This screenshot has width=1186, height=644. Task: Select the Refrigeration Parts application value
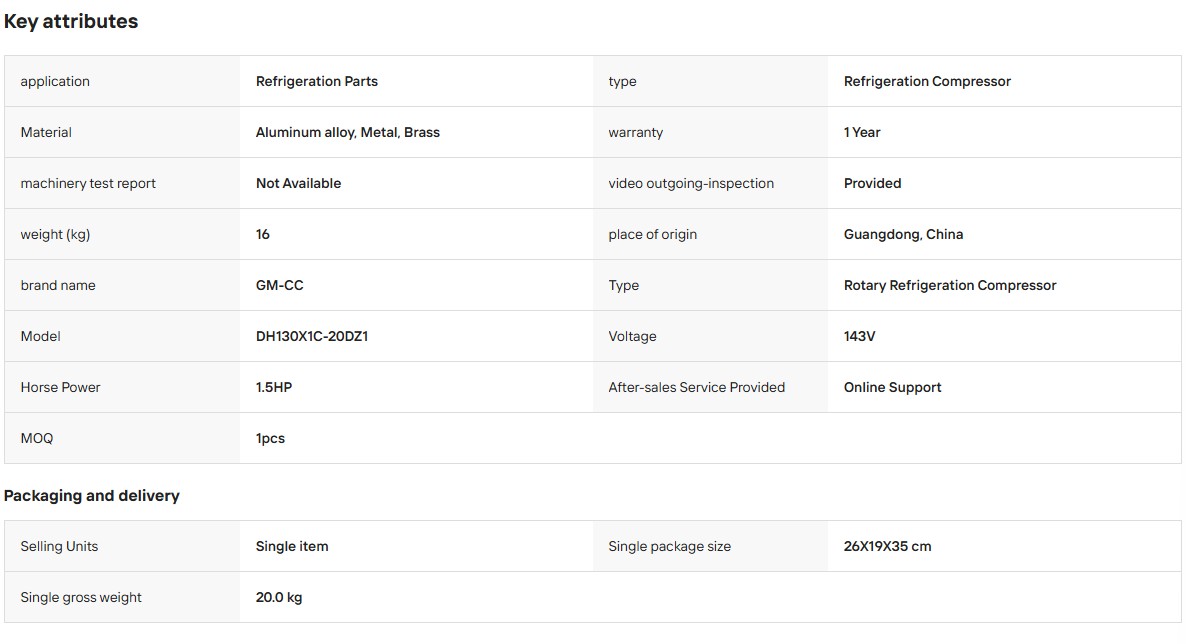(316, 81)
